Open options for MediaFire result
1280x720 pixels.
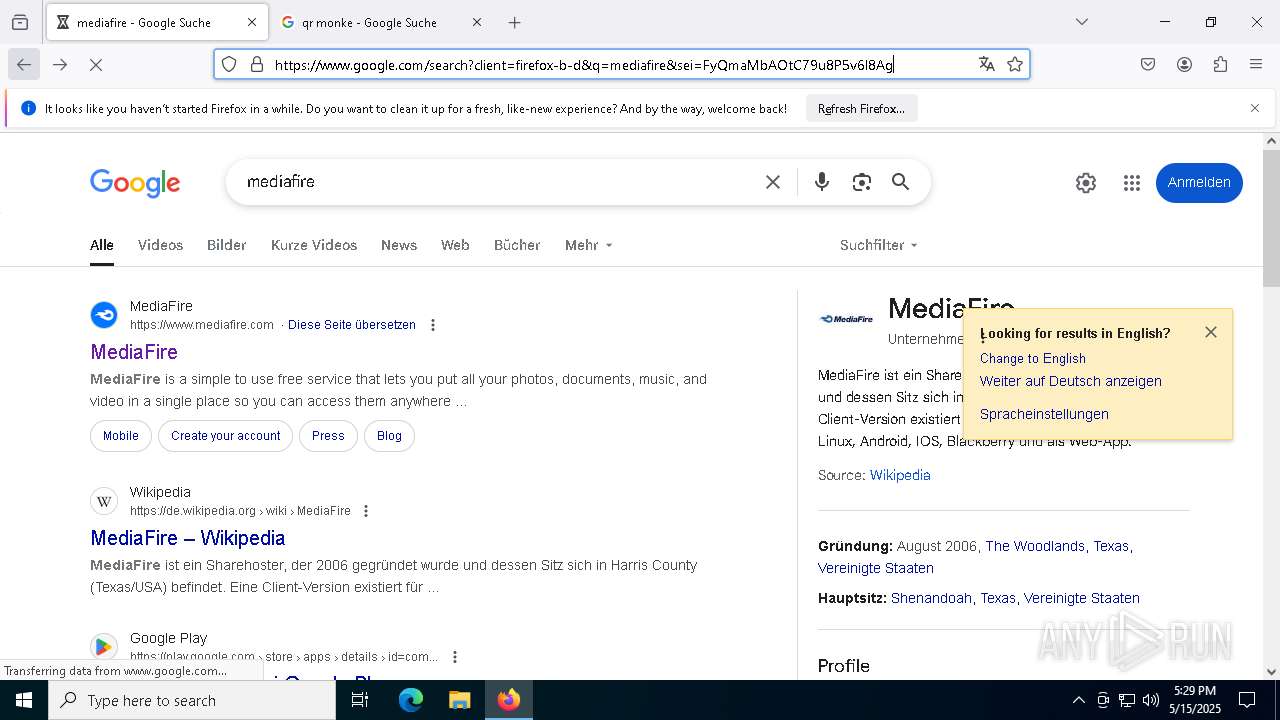[x=433, y=325]
